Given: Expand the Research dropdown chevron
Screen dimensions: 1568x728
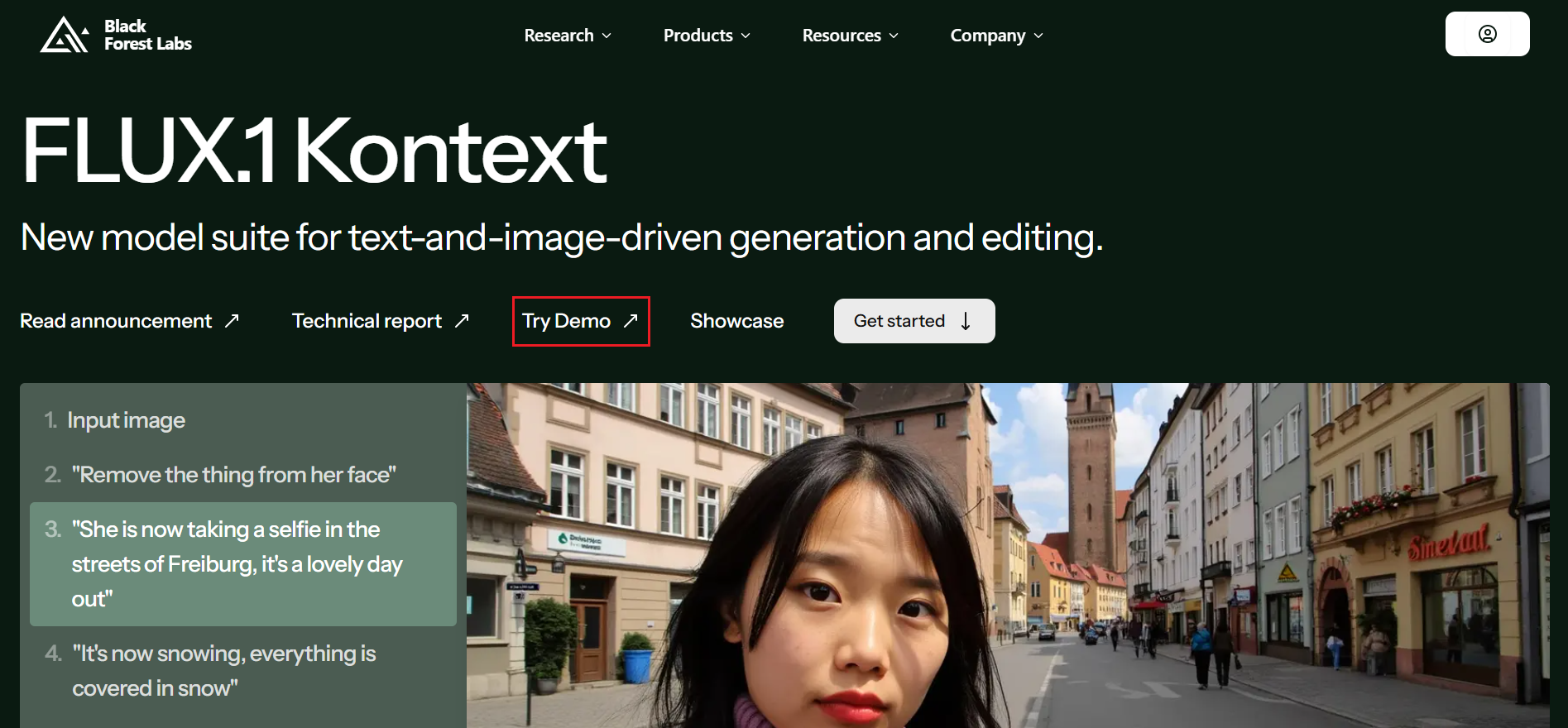Looking at the screenshot, I should [x=607, y=36].
